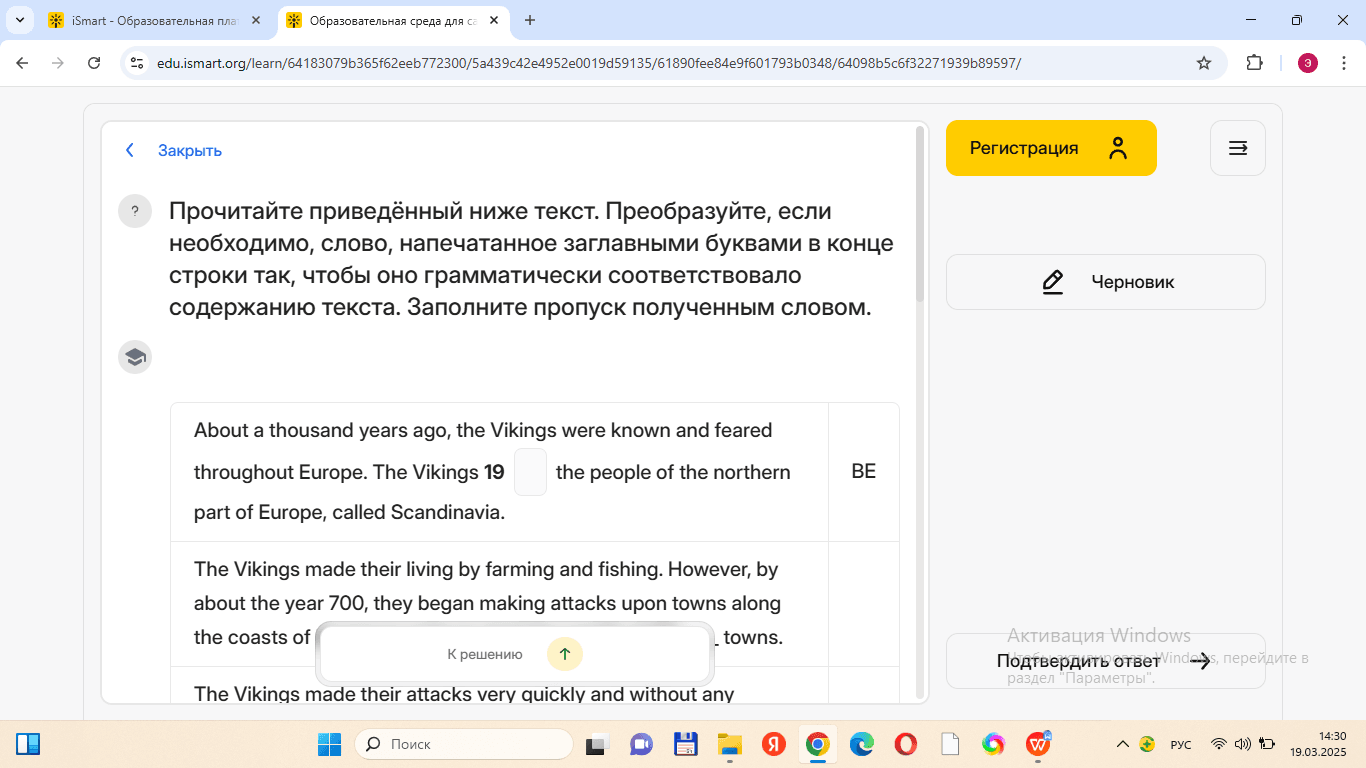The width and height of the screenshot is (1366, 768).
Task: Open Yandex browser from the taskbar
Action: 773,744
